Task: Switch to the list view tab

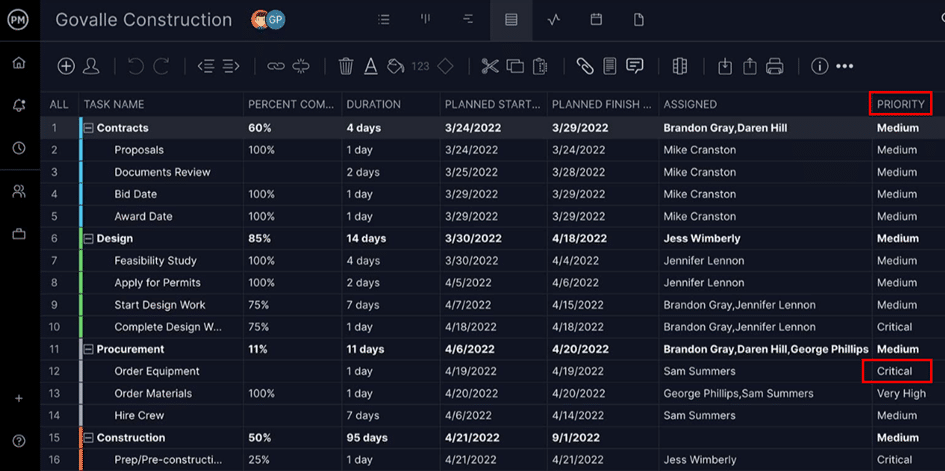Action: (385, 19)
